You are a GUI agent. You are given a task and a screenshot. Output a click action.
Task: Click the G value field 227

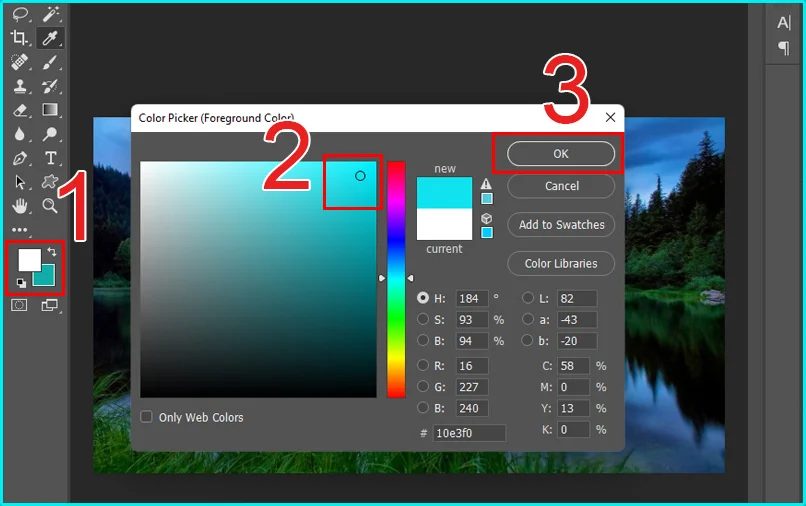click(472, 387)
